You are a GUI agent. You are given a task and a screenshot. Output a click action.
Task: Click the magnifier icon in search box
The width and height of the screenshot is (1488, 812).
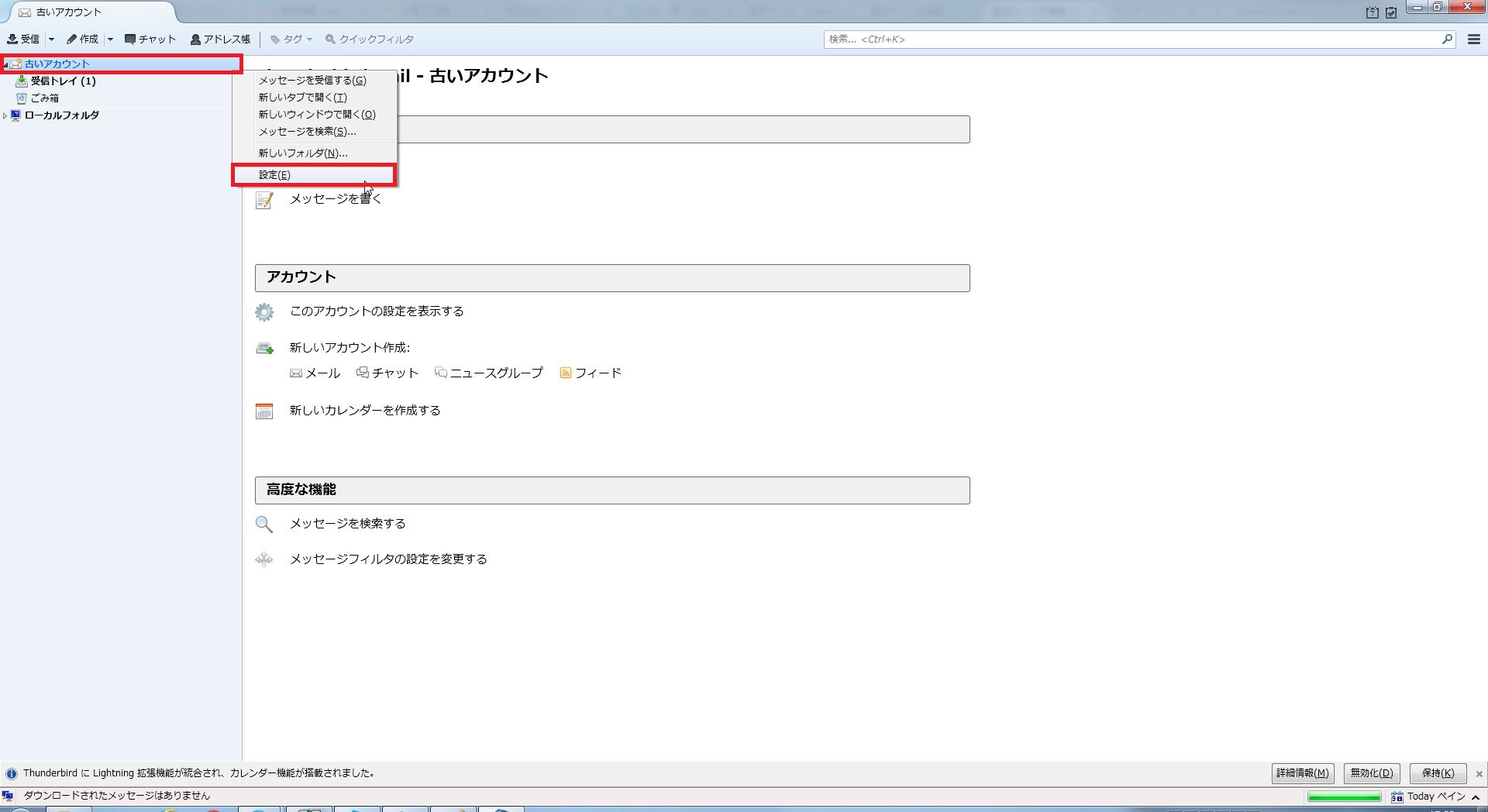point(1447,39)
